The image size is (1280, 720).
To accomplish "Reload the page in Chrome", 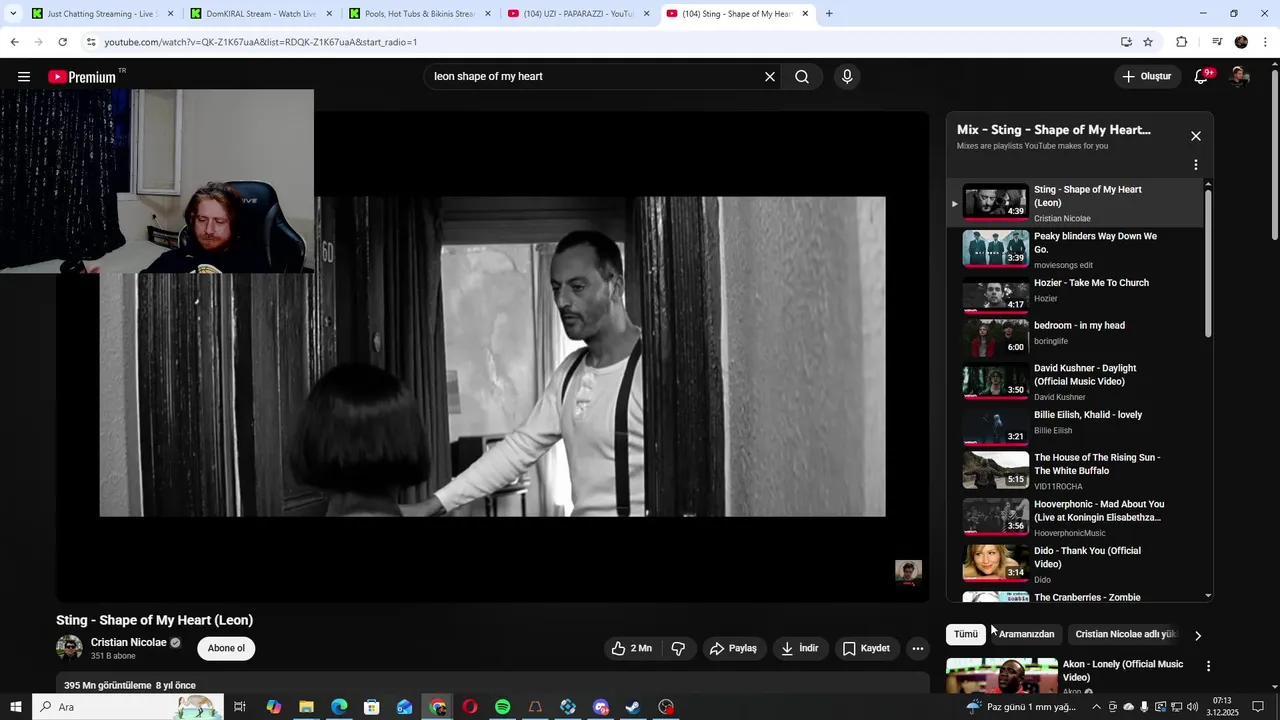I will pyautogui.click(x=62, y=42).
